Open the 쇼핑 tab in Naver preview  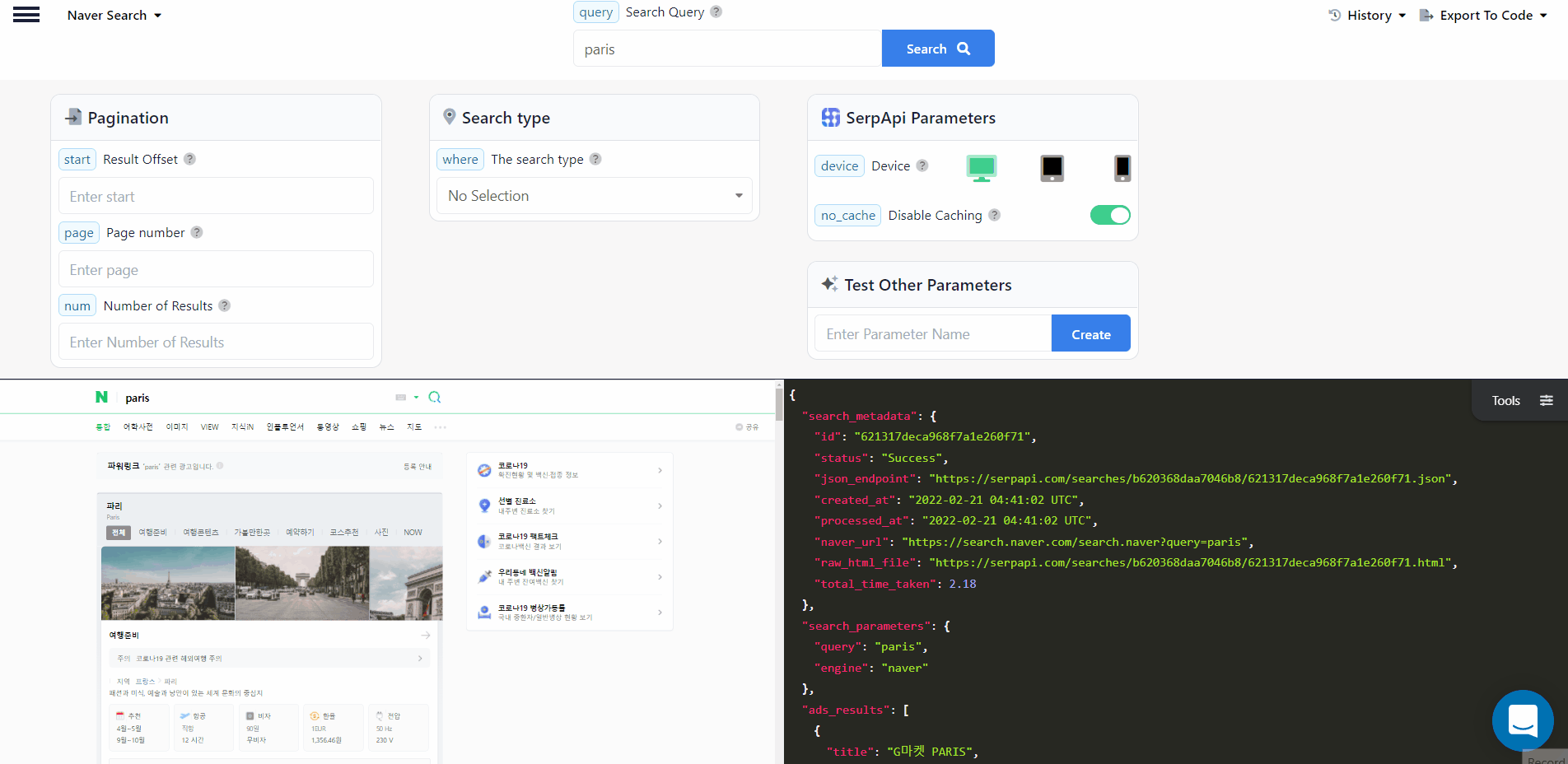click(359, 426)
